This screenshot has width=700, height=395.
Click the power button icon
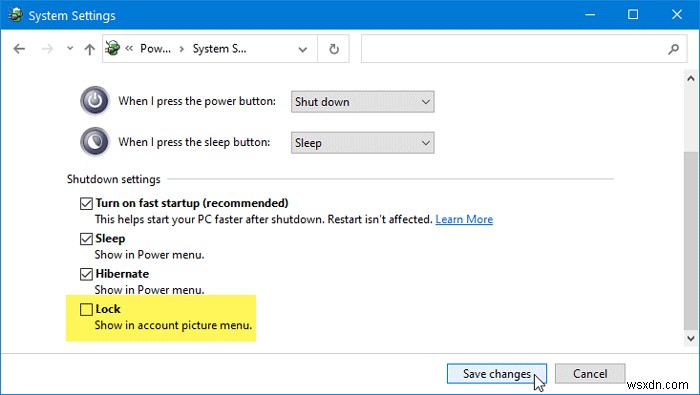click(95, 100)
